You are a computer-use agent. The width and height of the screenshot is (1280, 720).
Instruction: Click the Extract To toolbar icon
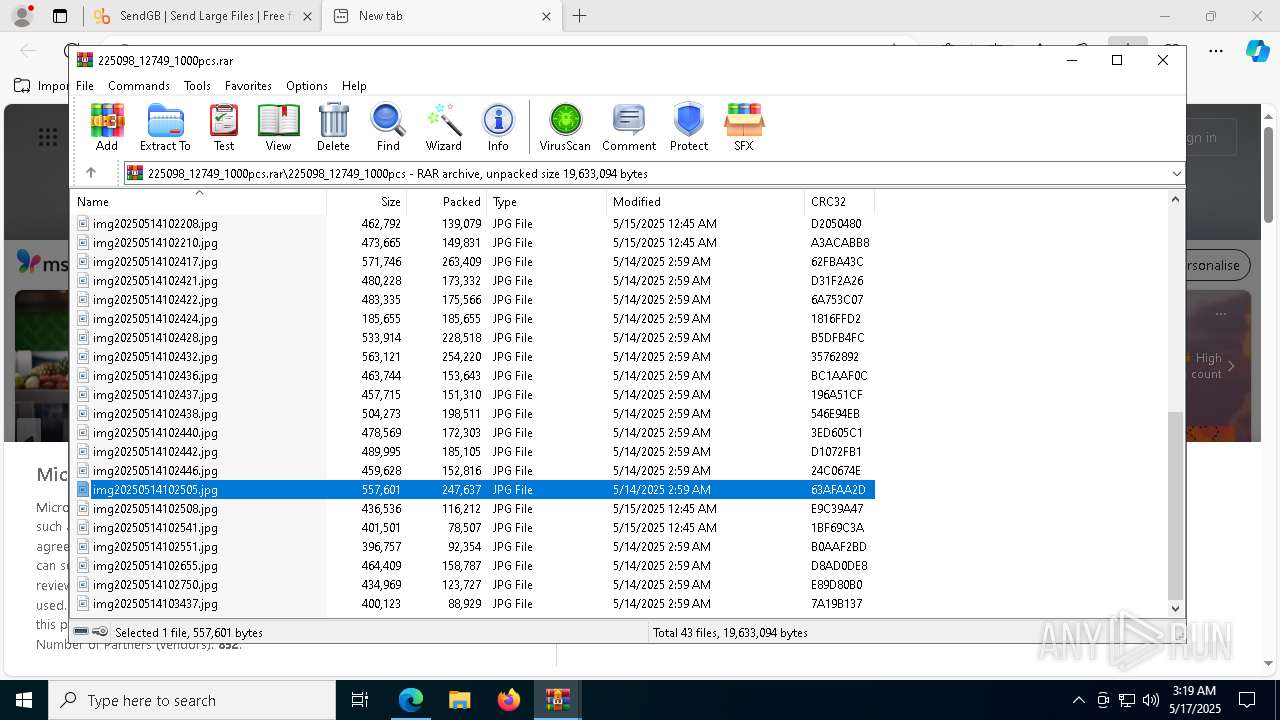tap(165, 127)
